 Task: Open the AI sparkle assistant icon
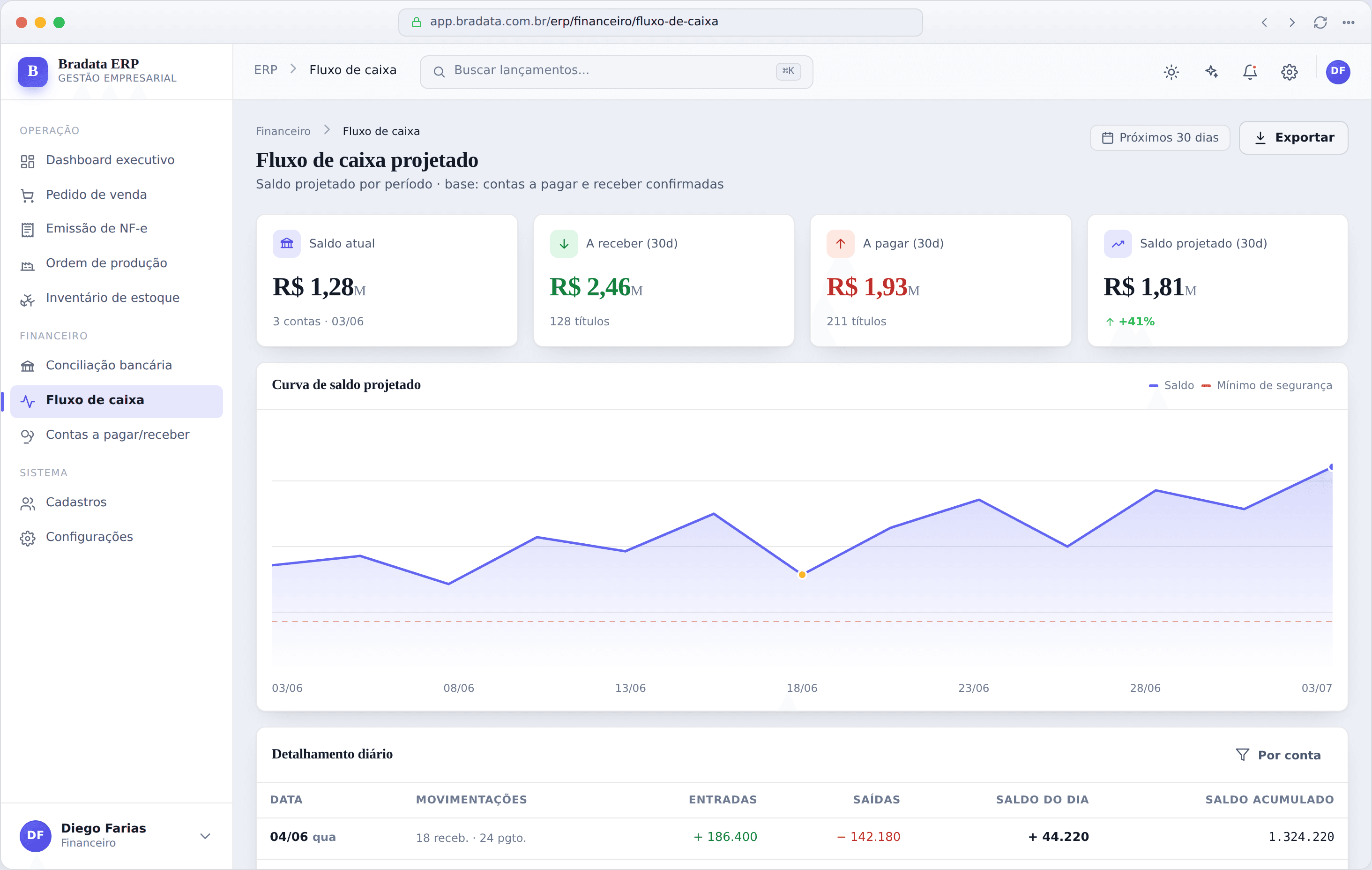tap(1211, 72)
